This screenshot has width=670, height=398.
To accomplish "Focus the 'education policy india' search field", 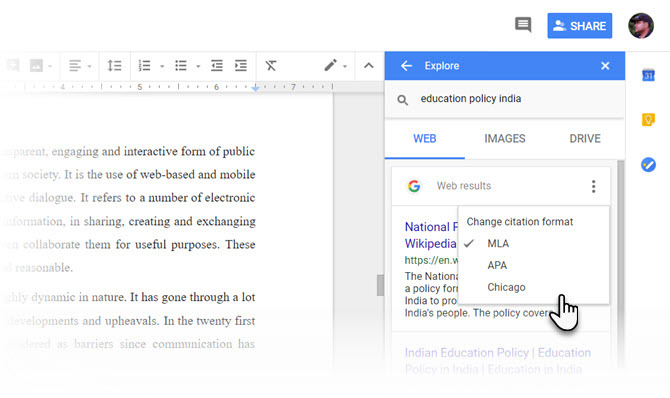I will pyautogui.click(x=504, y=99).
